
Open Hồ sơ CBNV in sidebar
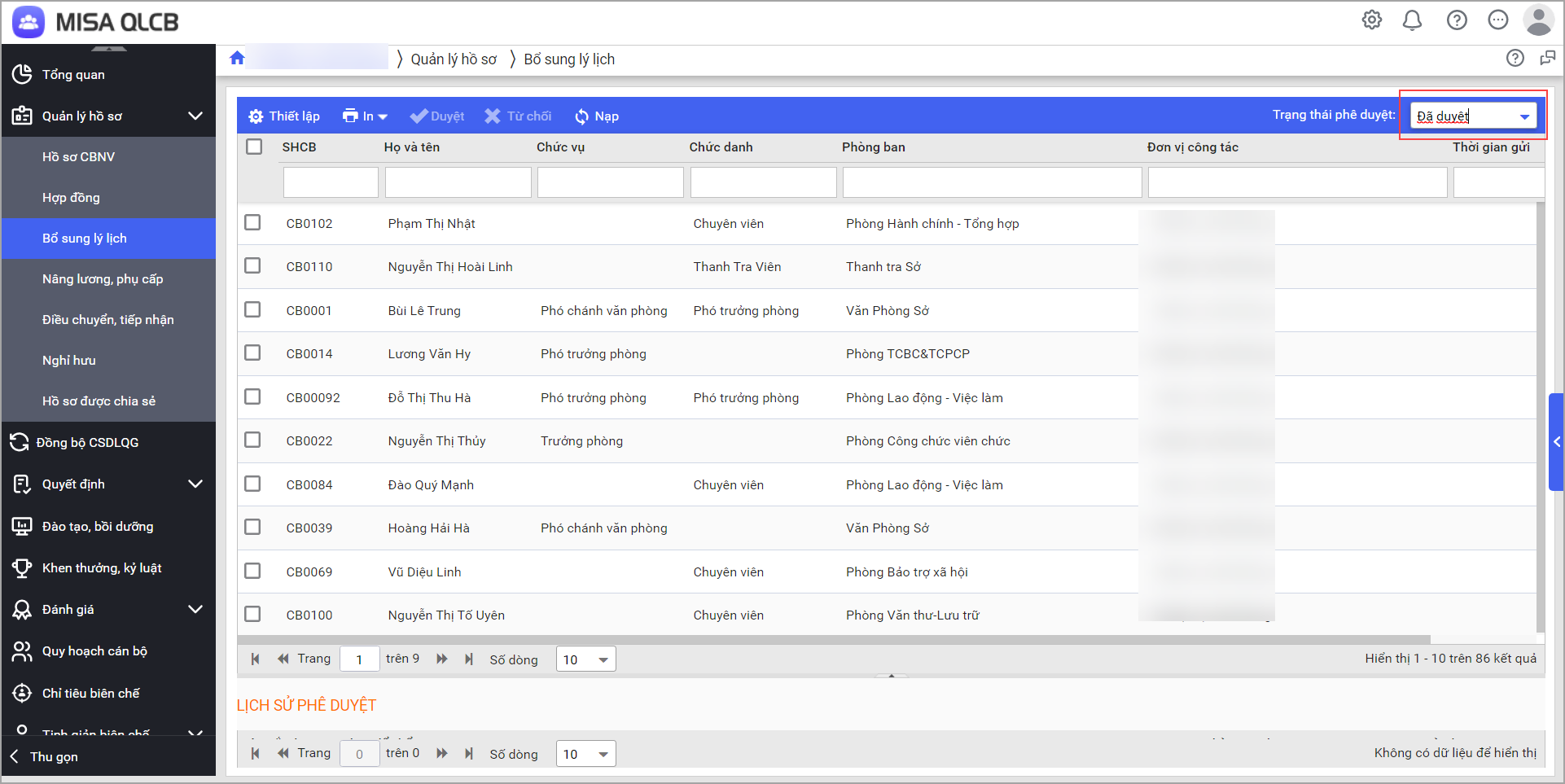click(x=78, y=156)
